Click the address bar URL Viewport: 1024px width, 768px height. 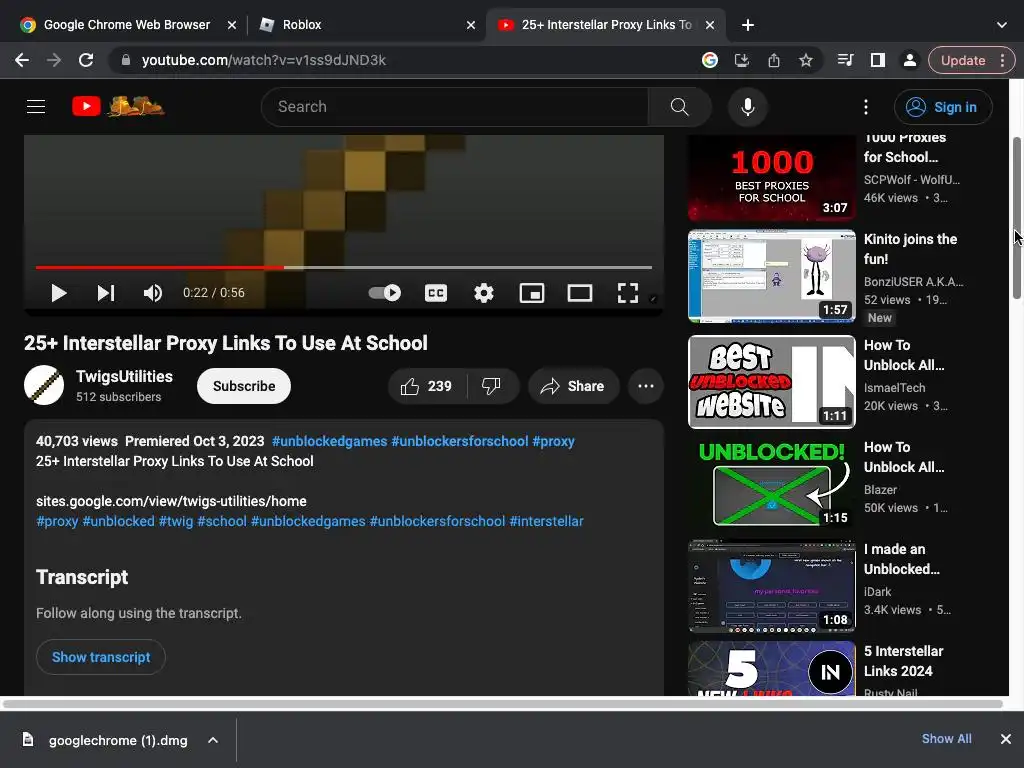click(264, 60)
